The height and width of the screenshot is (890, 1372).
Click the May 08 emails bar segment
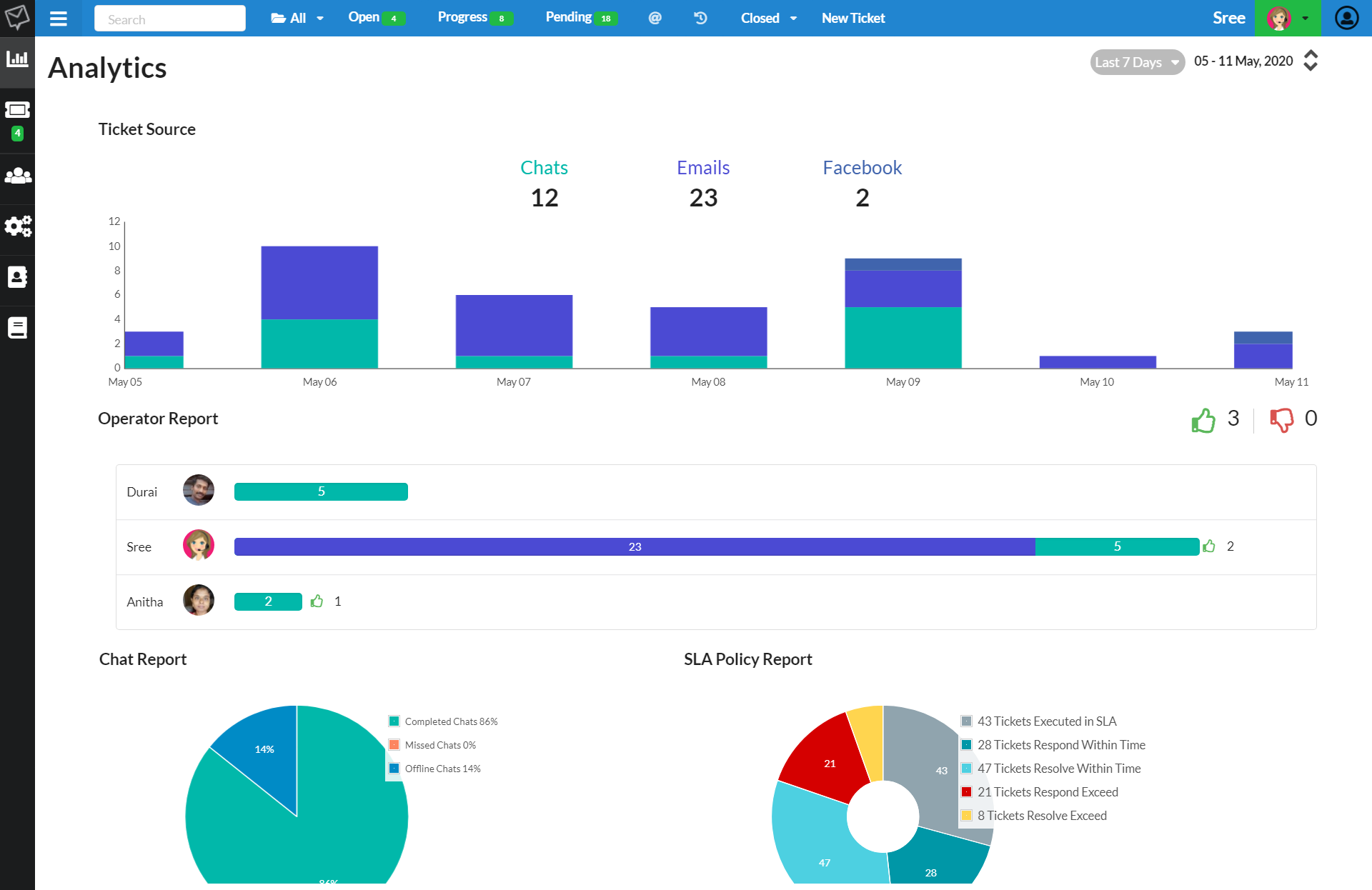pyautogui.click(x=708, y=331)
